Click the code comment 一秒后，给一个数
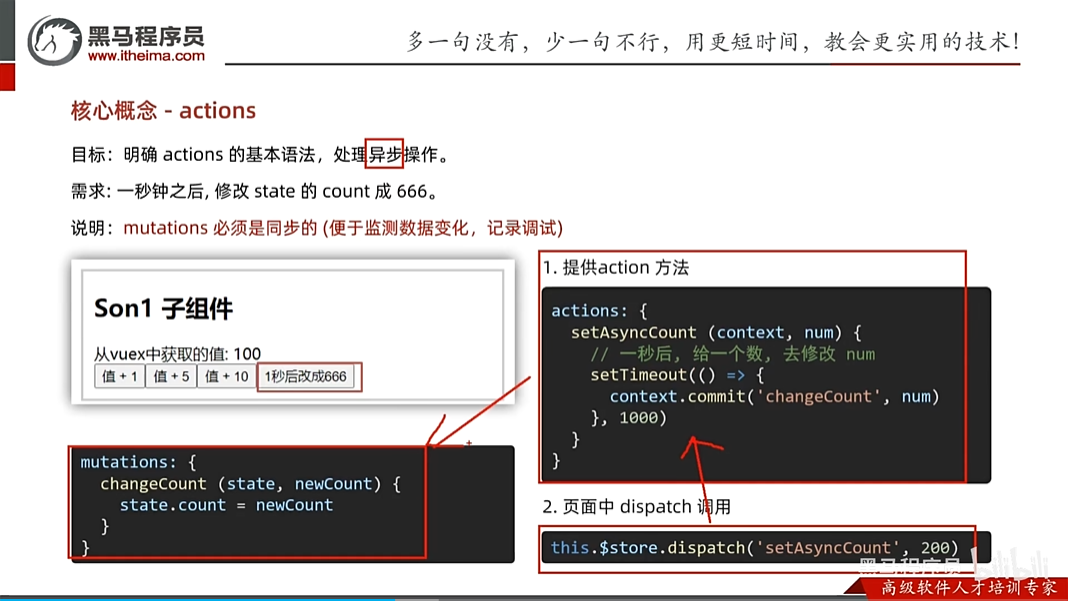 732,354
